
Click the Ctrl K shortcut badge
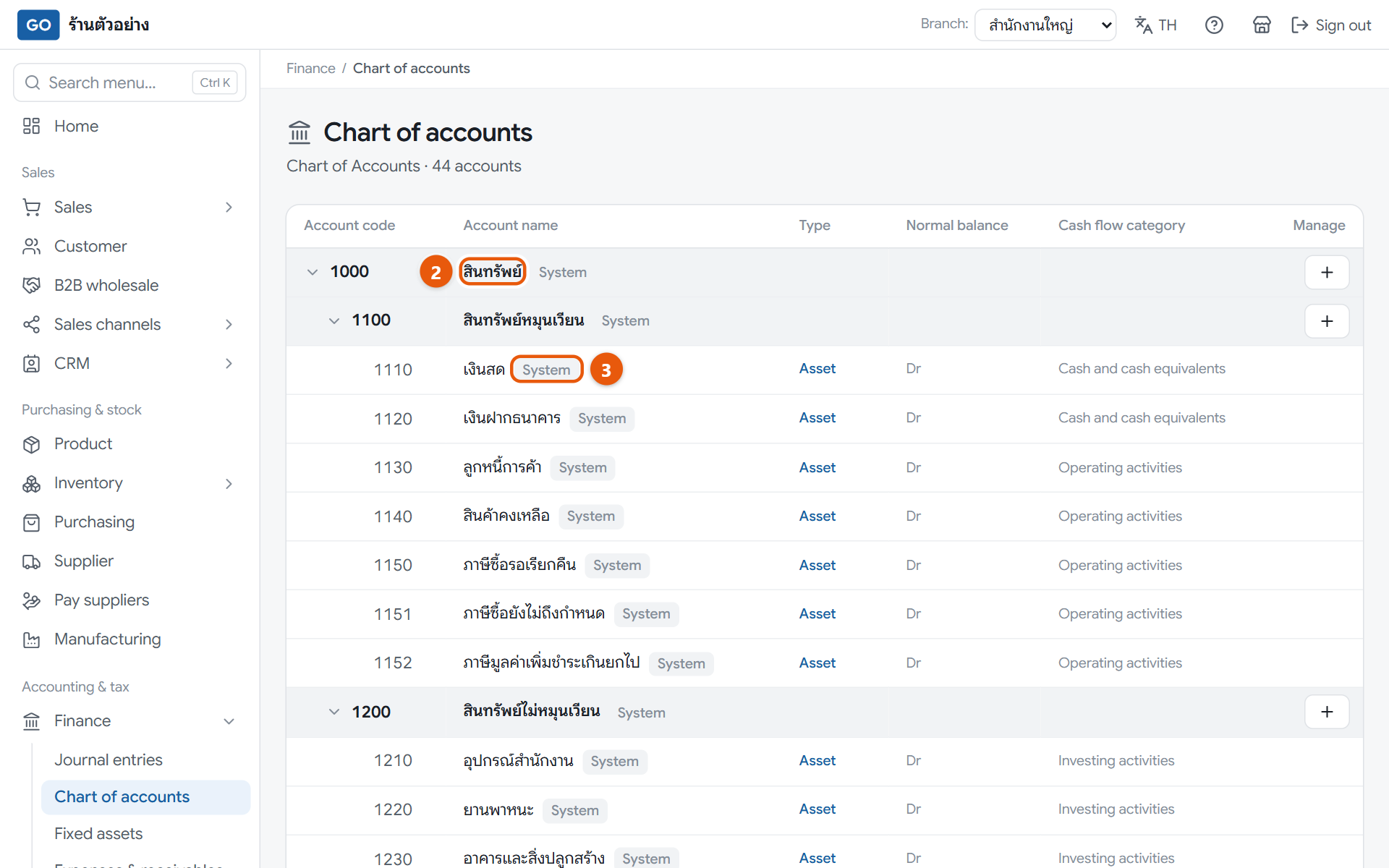215,82
